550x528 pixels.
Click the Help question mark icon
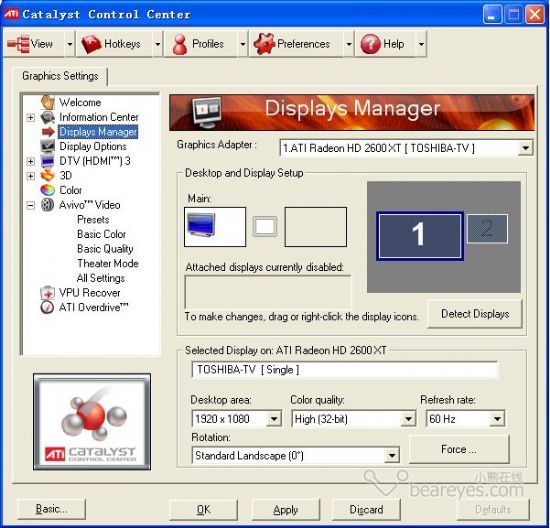(x=370, y=44)
